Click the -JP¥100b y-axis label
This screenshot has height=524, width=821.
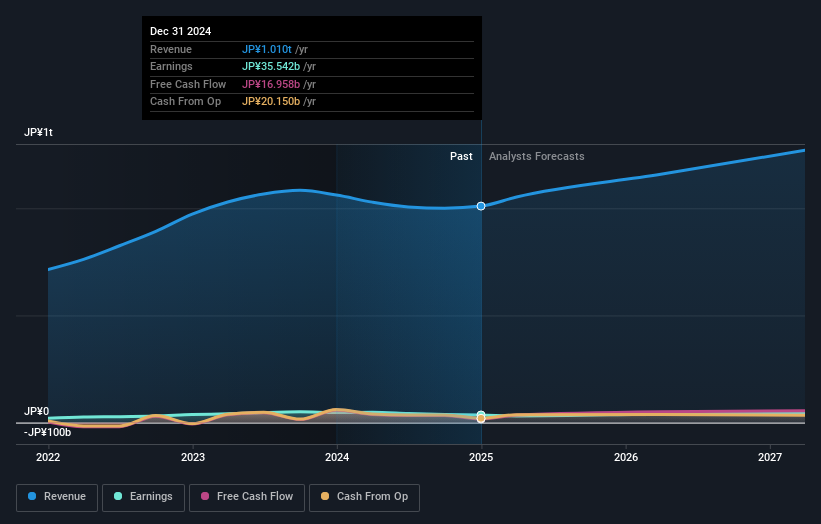pyautogui.click(x=47, y=432)
